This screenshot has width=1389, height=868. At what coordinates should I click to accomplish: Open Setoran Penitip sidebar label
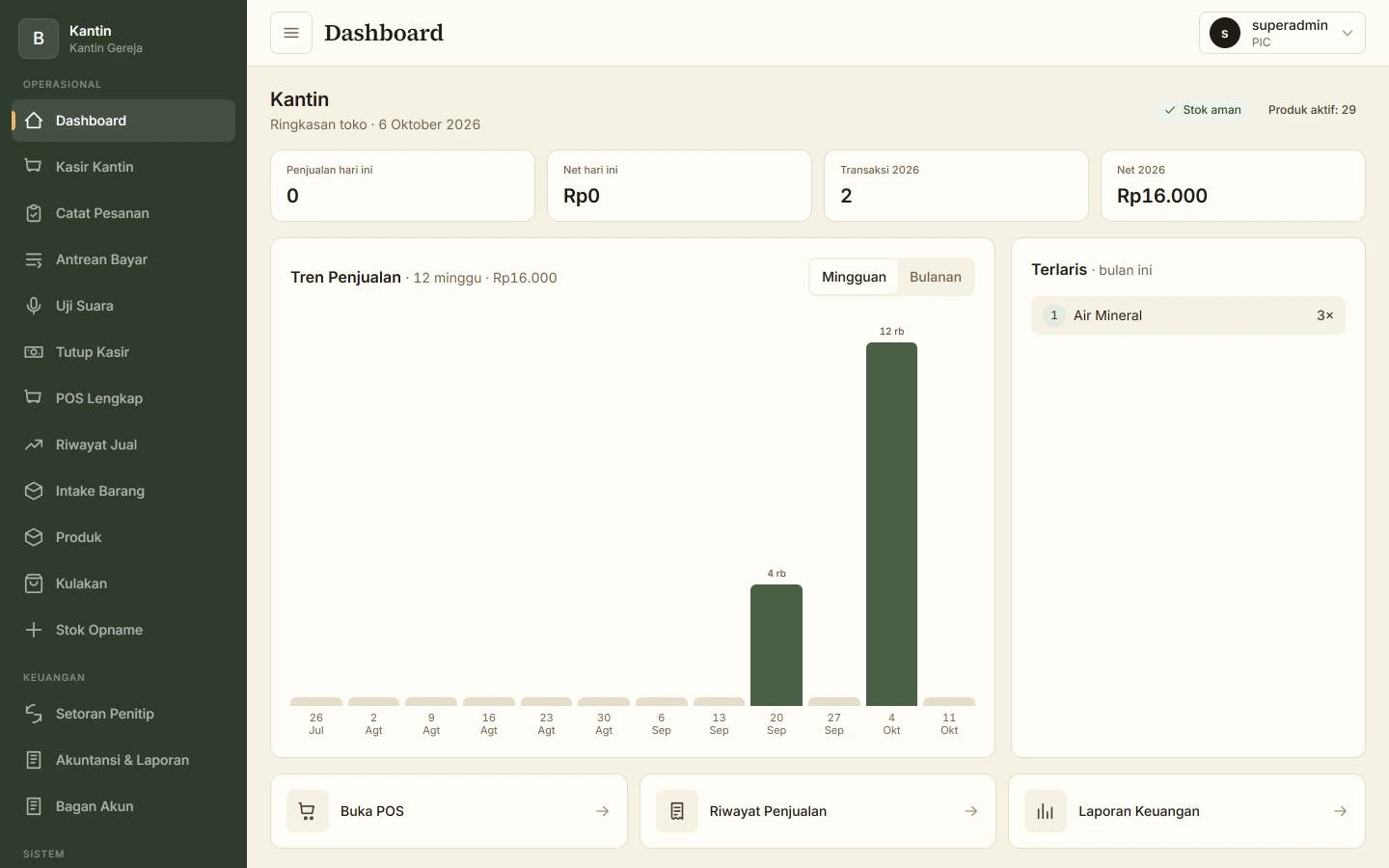105,714
